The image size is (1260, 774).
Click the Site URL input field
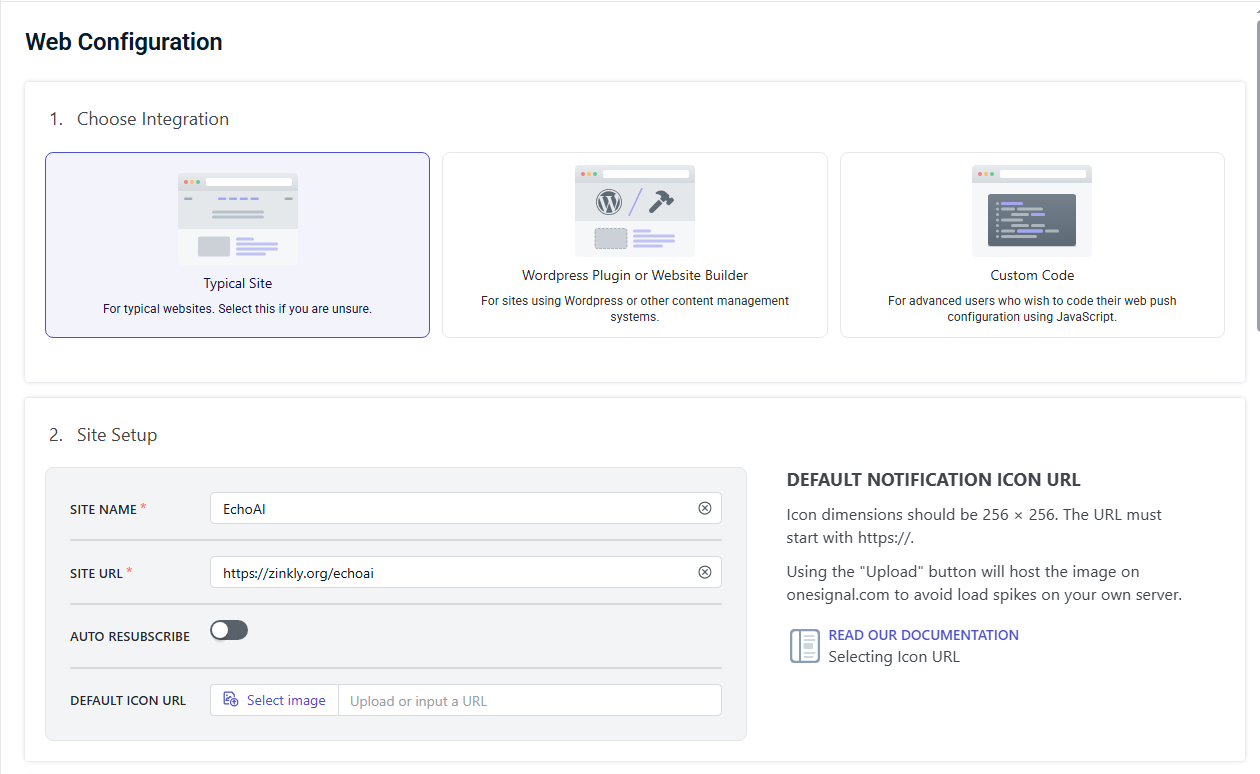coord(466,572)
